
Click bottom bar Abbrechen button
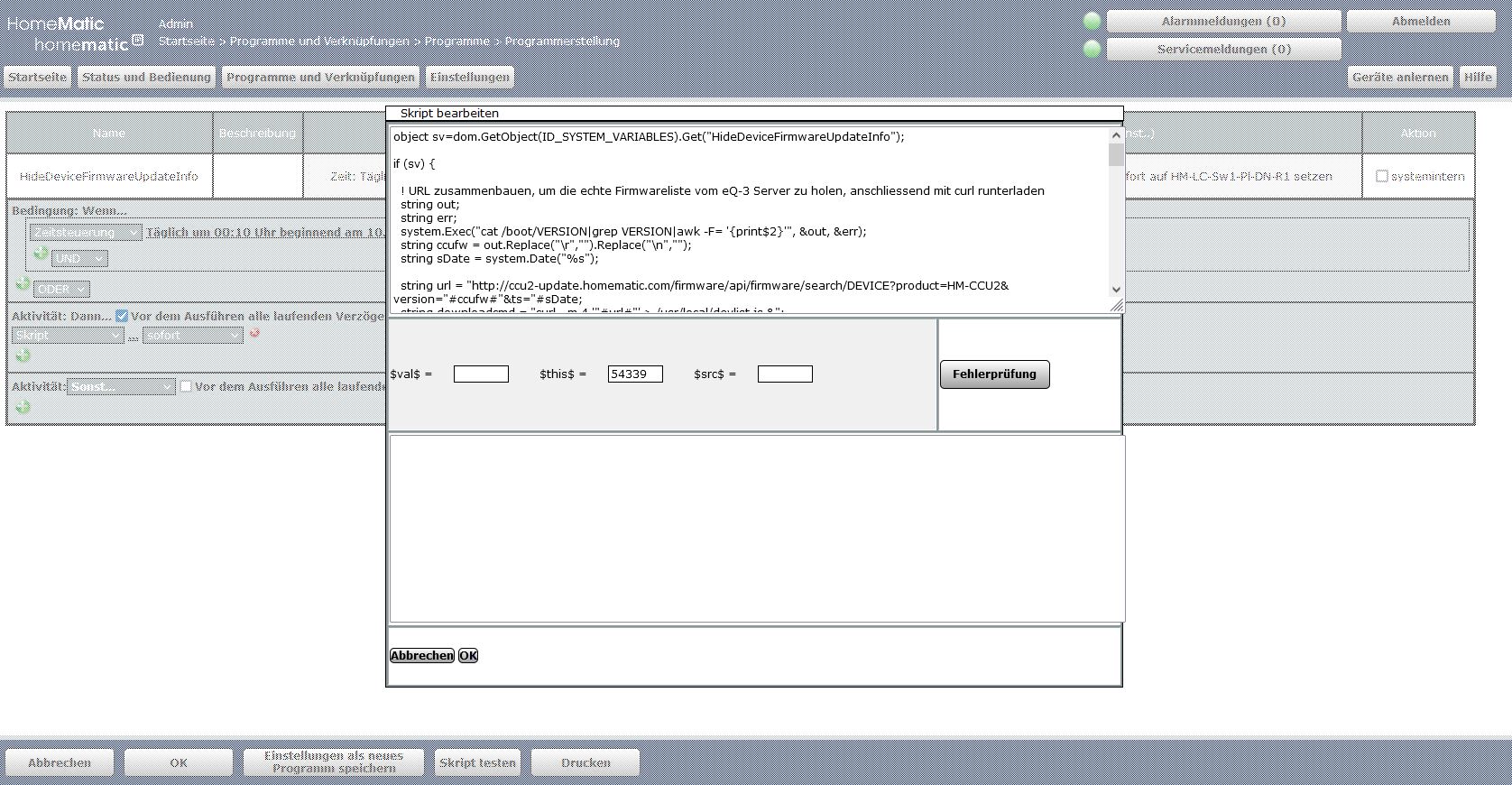coord(60,762)
